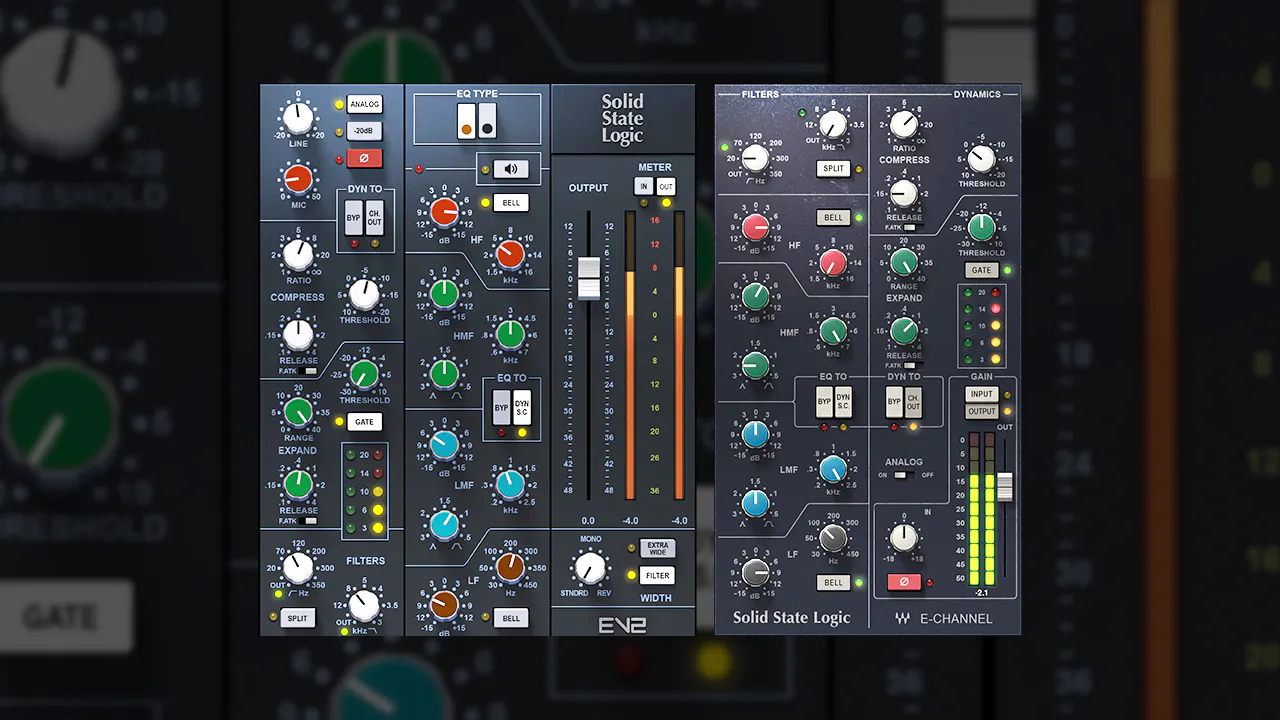Bypass EQ with EQ TO BYP in EV2
This screenshot has height=720, width=1280.
tap(501, 406)
